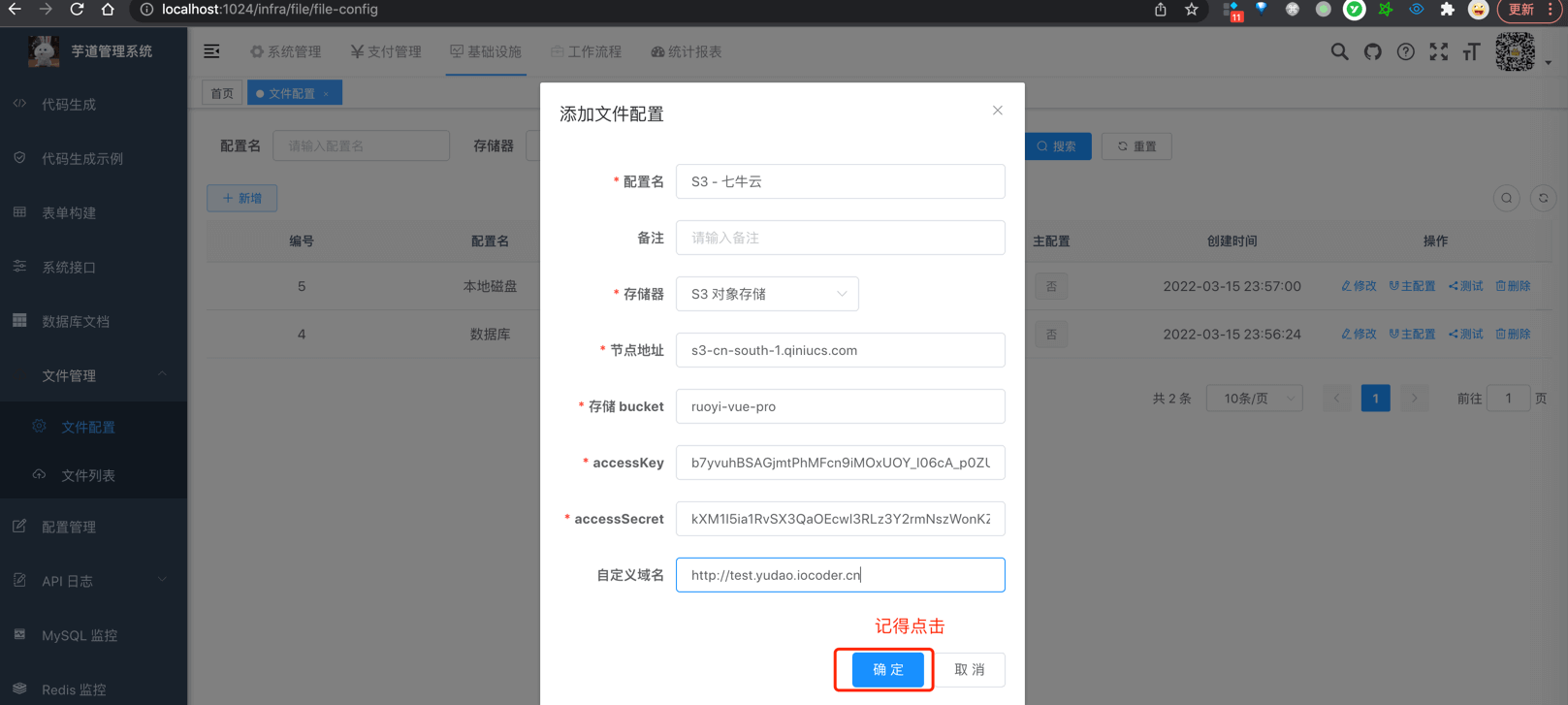
Task: Open 文件列表 in the sidebar
Action: click(88, 475)
